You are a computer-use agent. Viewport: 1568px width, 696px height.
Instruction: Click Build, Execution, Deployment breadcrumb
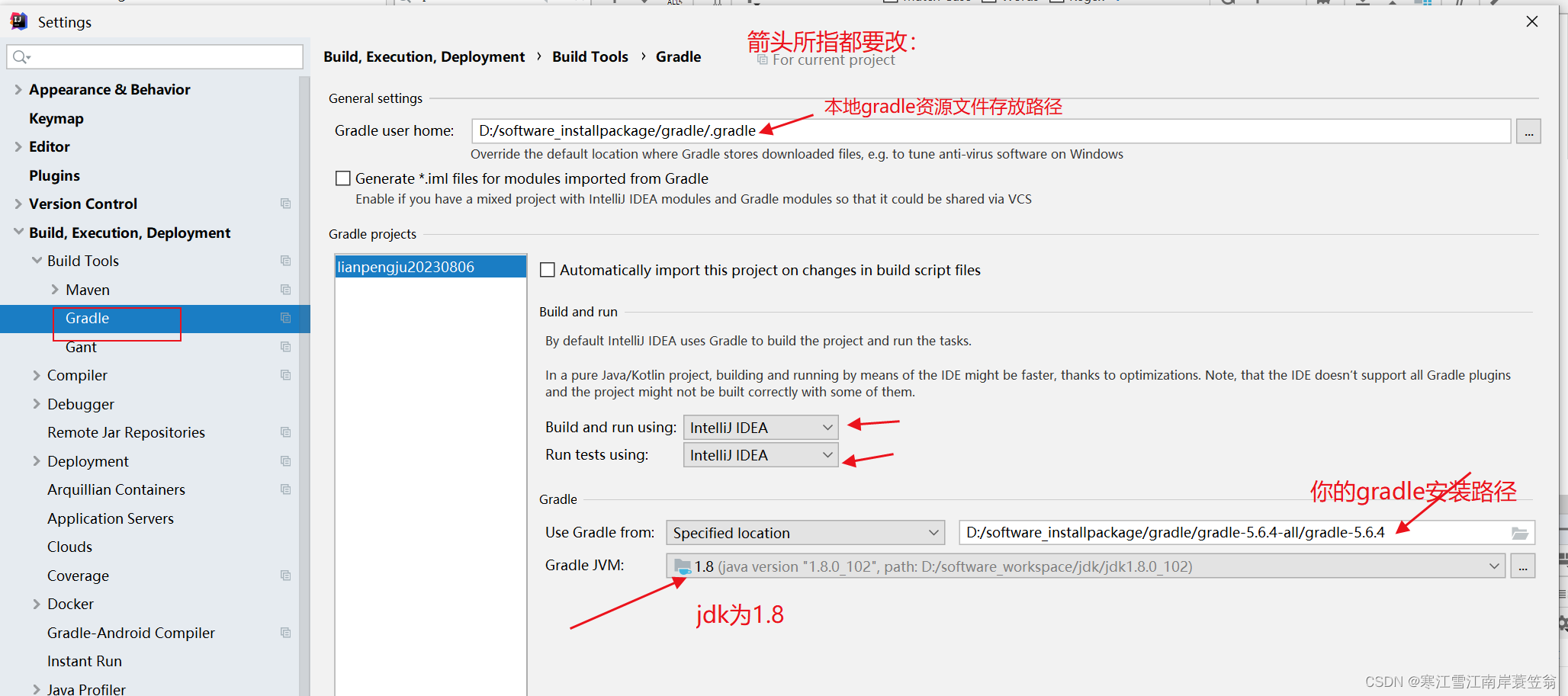click(x=424, y=56)
